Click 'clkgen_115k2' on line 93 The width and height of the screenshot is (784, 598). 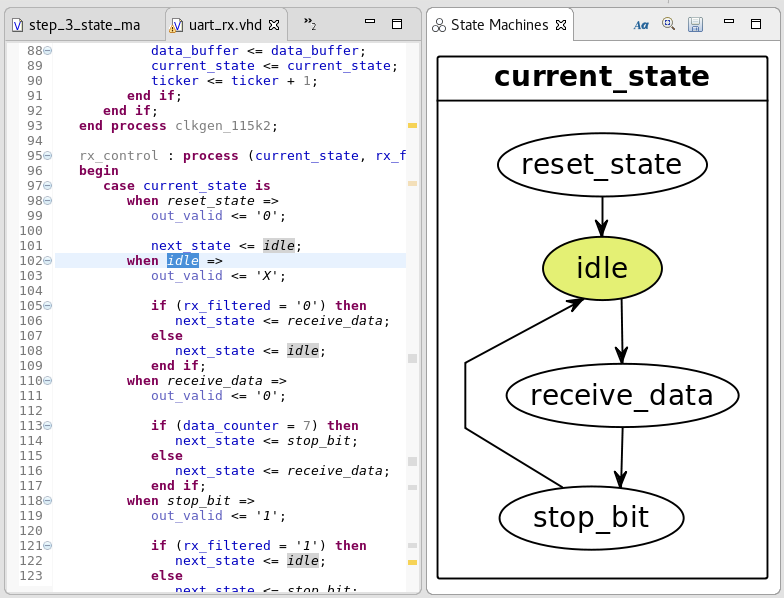tap(223, 126)
